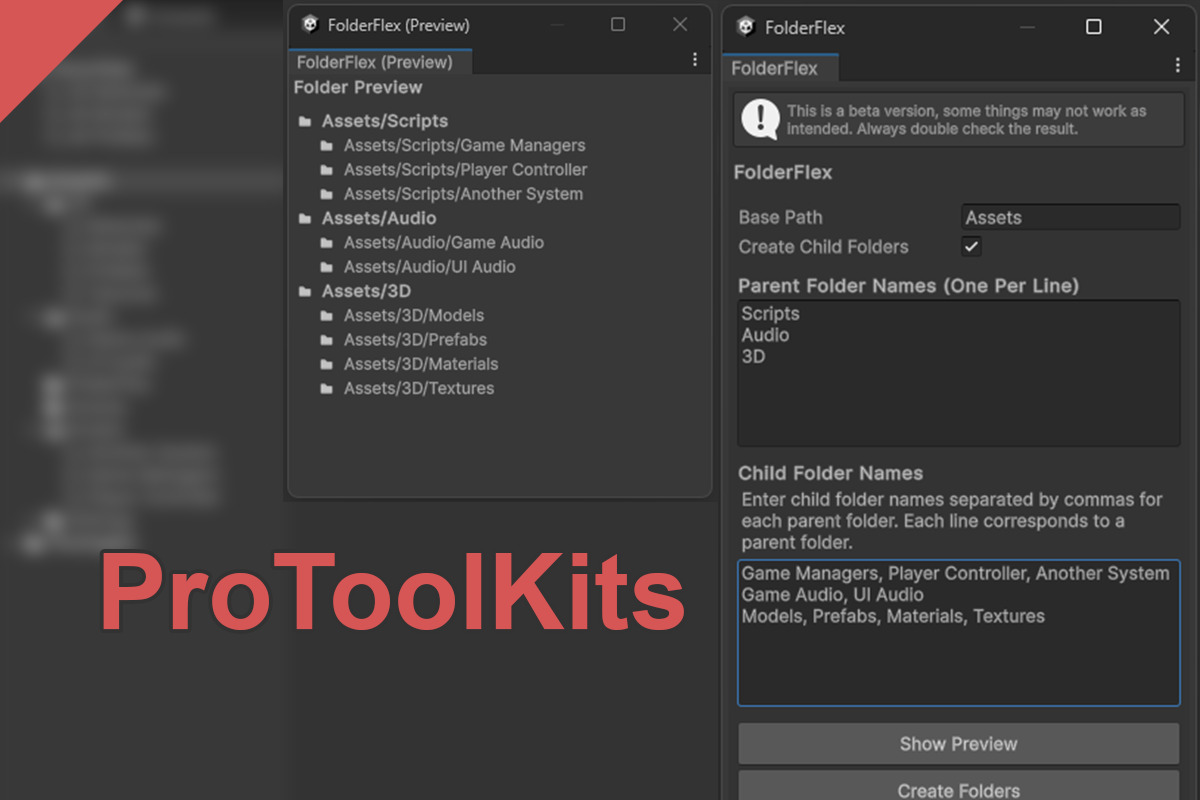Viewport: 1200px width, 800px height.
Task: Click the Create Folders button
Action: 958,789
